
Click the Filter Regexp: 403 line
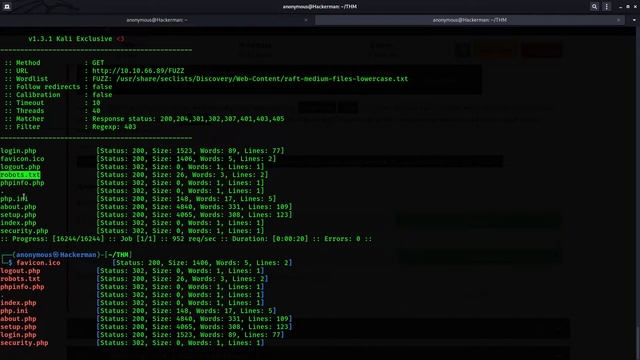(x=70, y=127)
